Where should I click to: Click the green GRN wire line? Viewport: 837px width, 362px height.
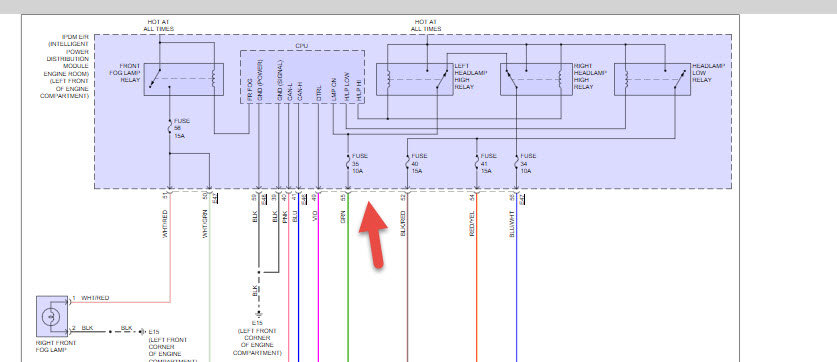click(348, 278)
